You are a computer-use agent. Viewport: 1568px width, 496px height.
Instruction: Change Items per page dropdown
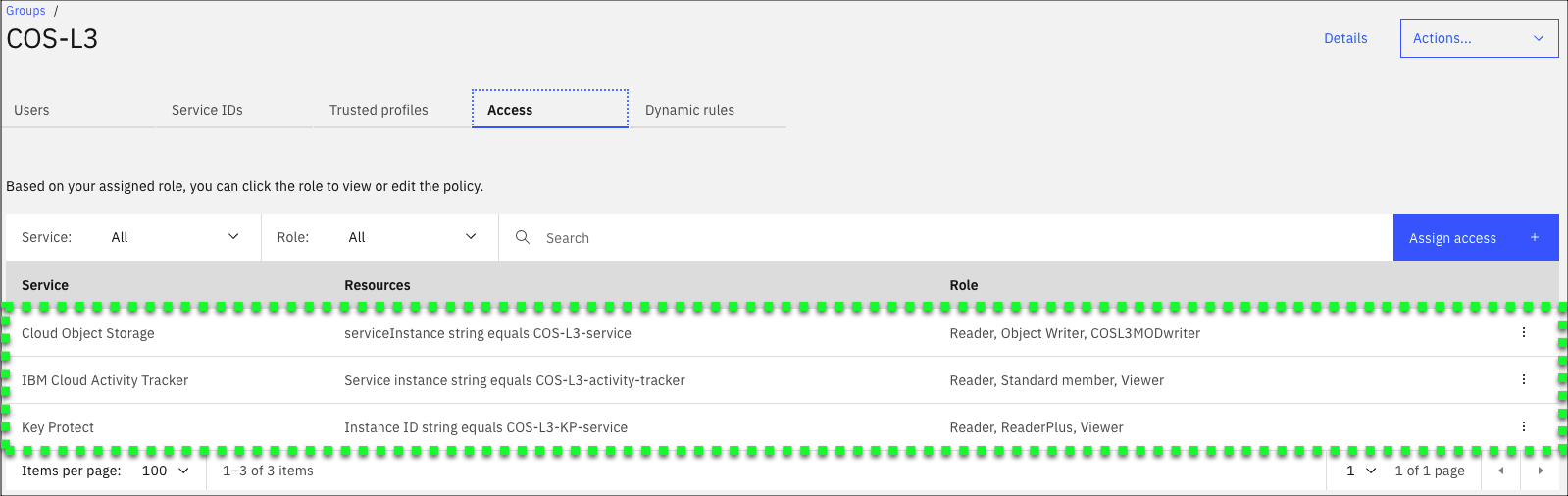tap(166, 471)
